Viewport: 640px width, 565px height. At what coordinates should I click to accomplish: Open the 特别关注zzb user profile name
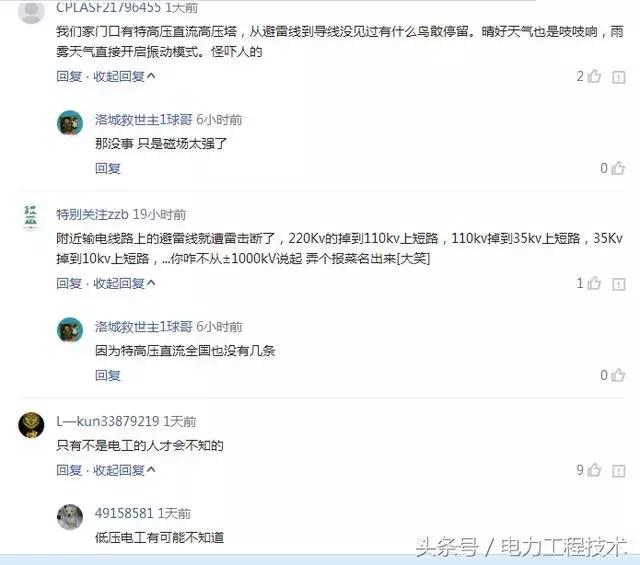pos(92,214)
